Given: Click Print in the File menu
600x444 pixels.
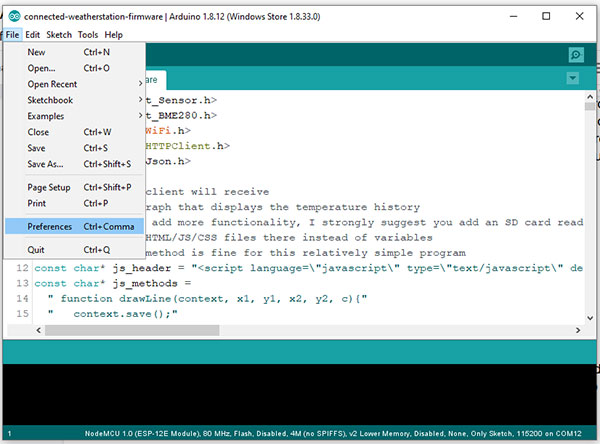Looking at the screenshot, I should [37, 203].
